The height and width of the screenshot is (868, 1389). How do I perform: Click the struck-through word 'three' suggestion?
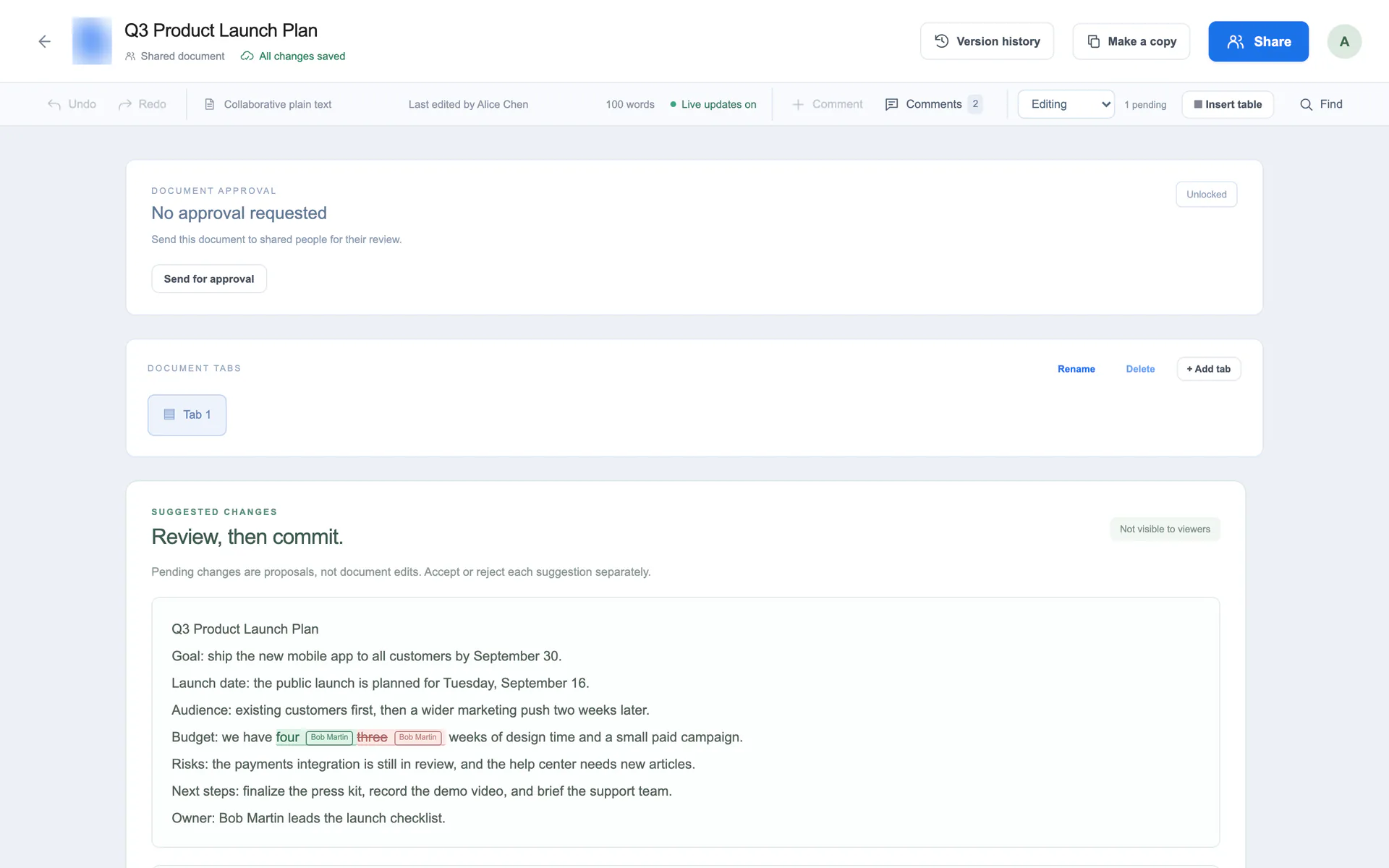[372, 737]
